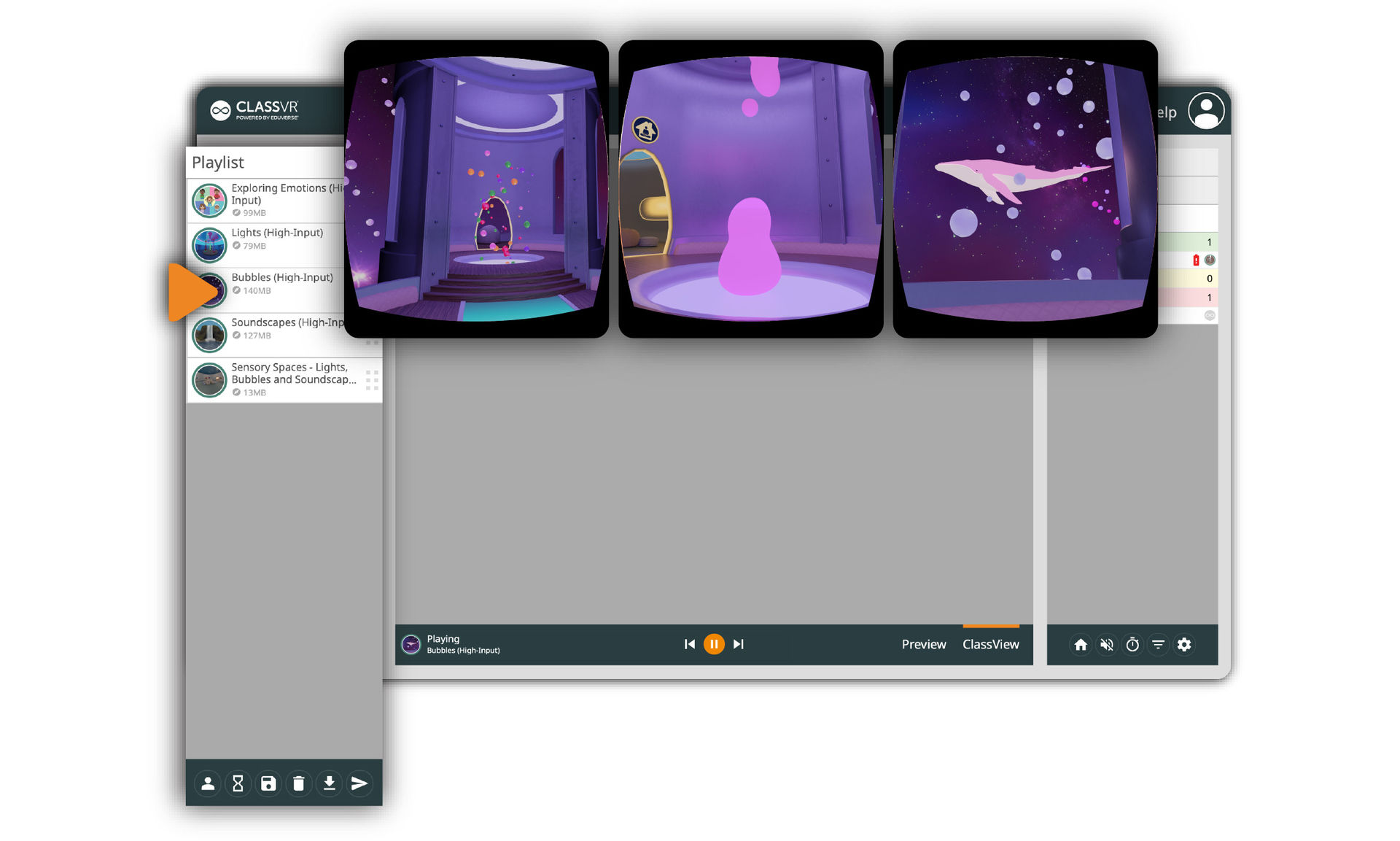Click the hourglass icon in the playlist toolbar
This screenshot has height=841, width=1400.
(238, 783)
